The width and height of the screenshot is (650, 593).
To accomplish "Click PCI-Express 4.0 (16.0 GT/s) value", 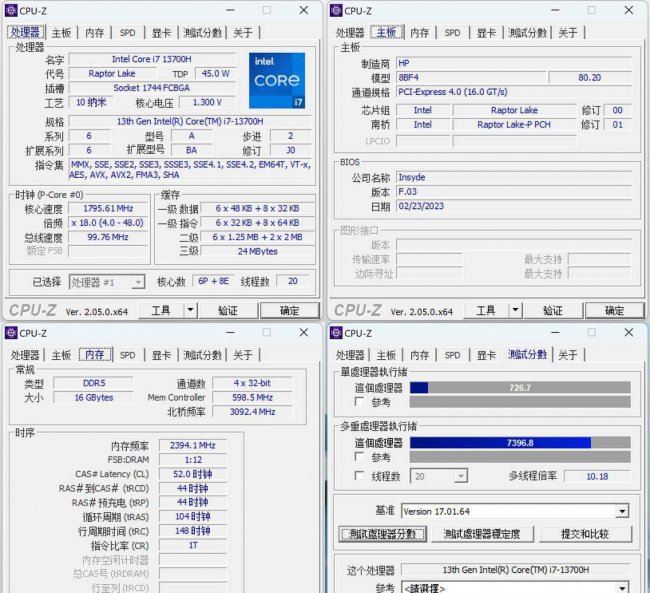I will (x=514, y=92).
